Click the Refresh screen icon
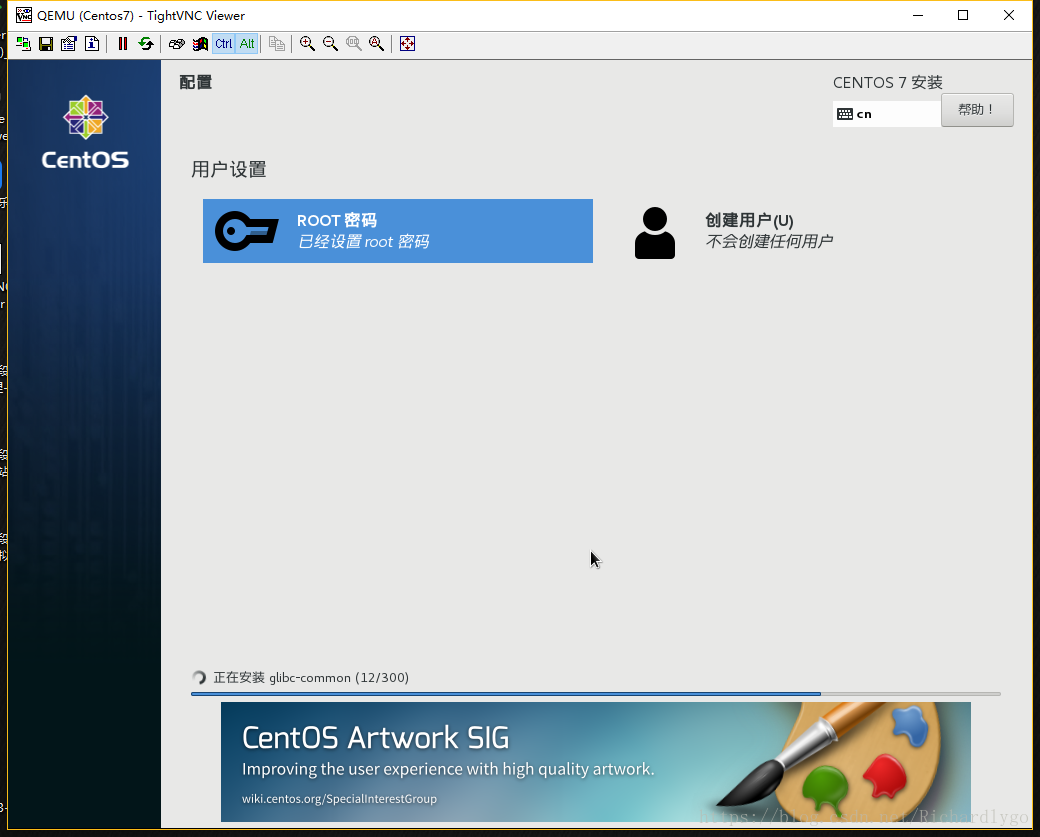Viewport: 1040px width, 837px height. [x=146, y=44]
